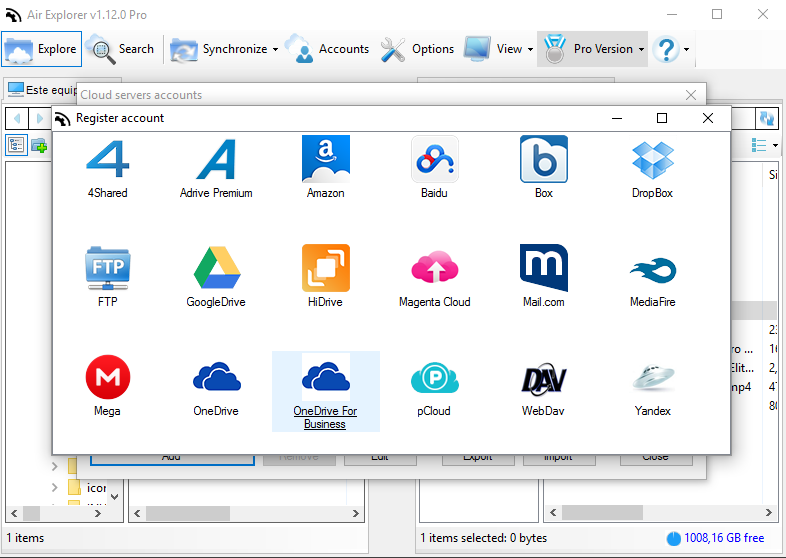
Task: Select Adrive Premium account type
Action: [x=216, y=169]
